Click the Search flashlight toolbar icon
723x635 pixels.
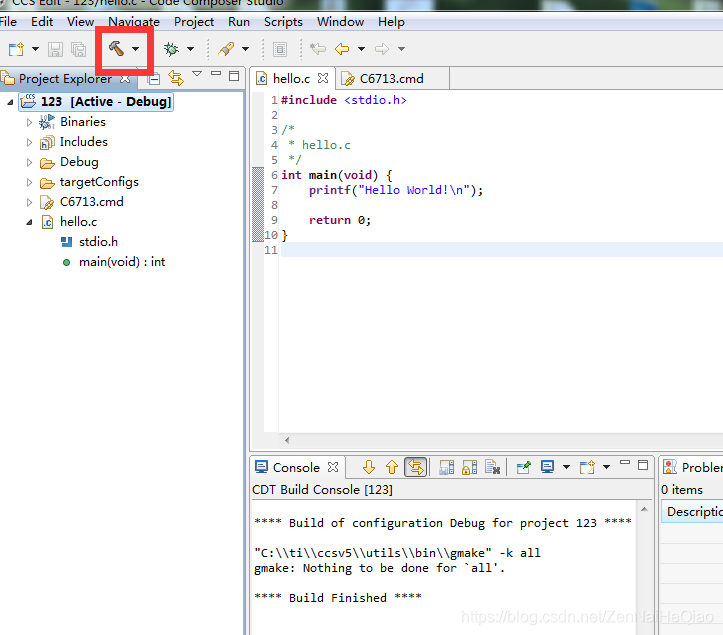coord(226,49)
